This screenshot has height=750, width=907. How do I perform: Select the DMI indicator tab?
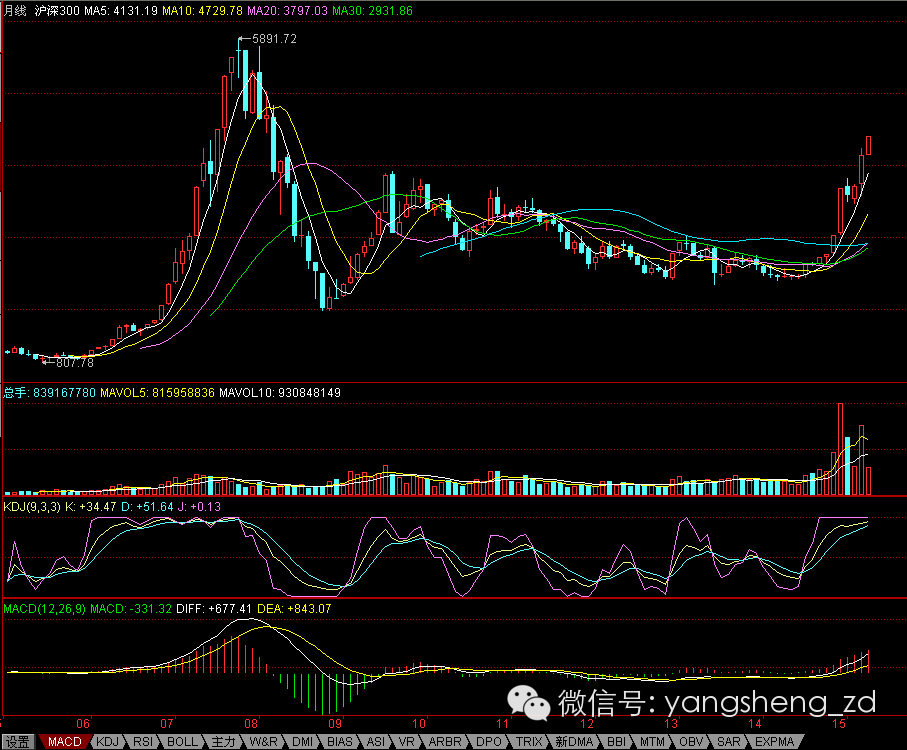click(303, 742)
